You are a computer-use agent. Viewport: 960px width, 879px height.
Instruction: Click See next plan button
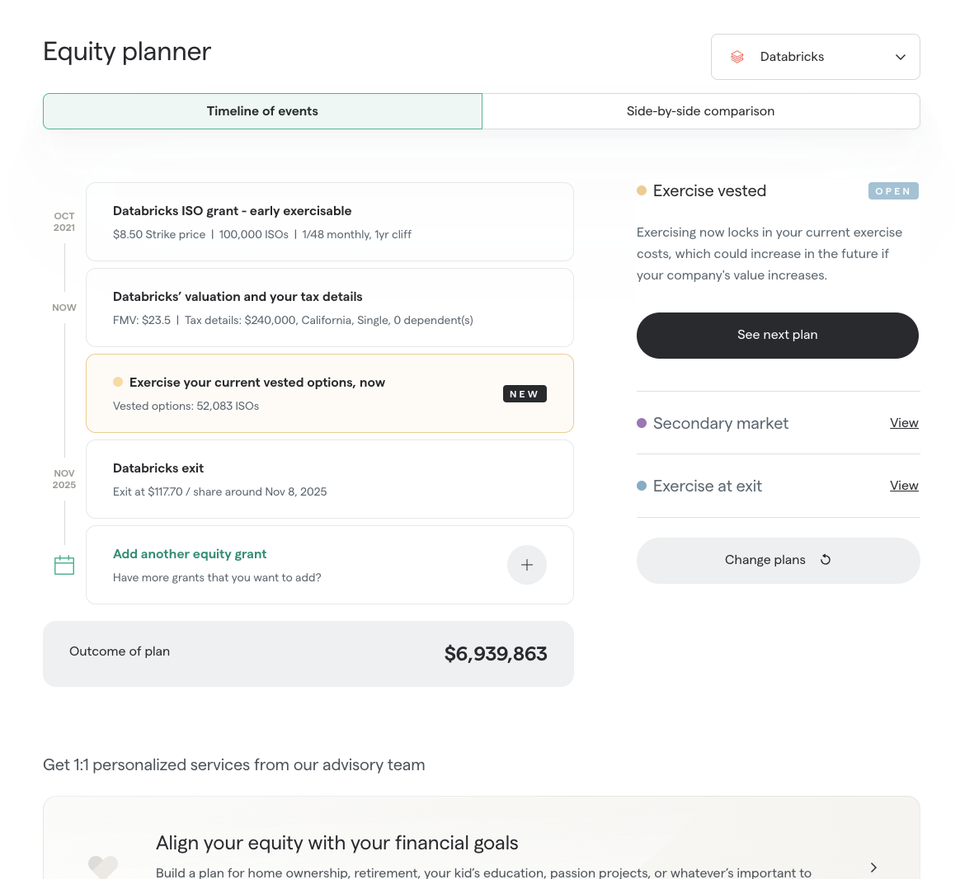click(x=777, y=335)
